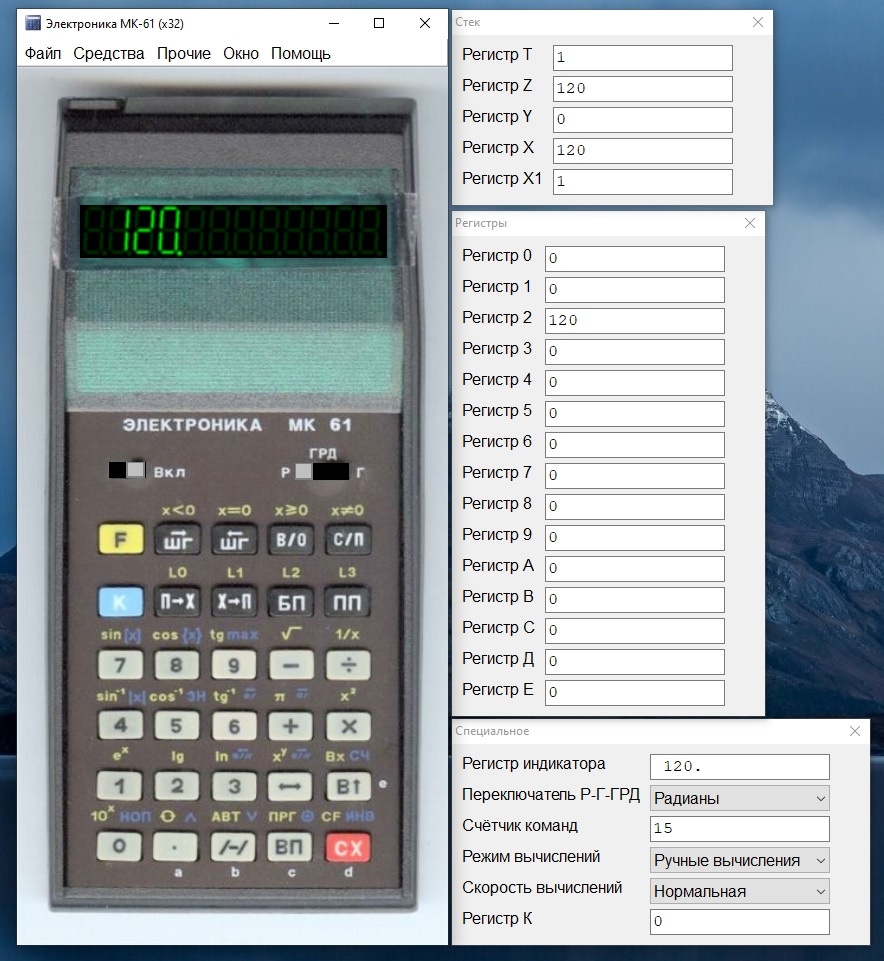Open the Помощь menu
The image size is (884, 961).
[301, 53]
